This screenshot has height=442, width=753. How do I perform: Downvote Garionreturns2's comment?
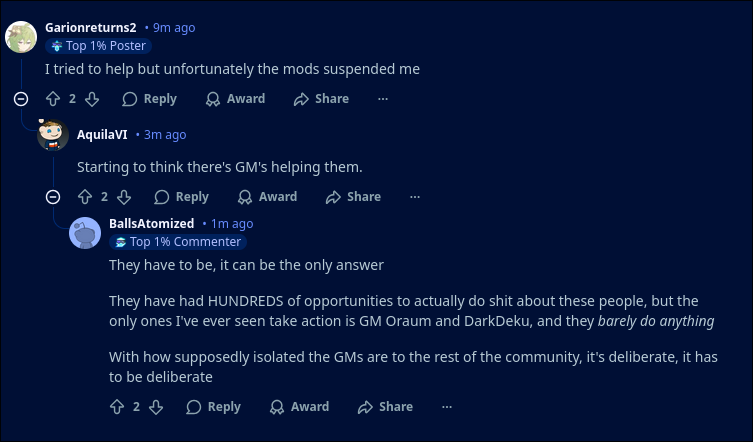click(92, 99)
